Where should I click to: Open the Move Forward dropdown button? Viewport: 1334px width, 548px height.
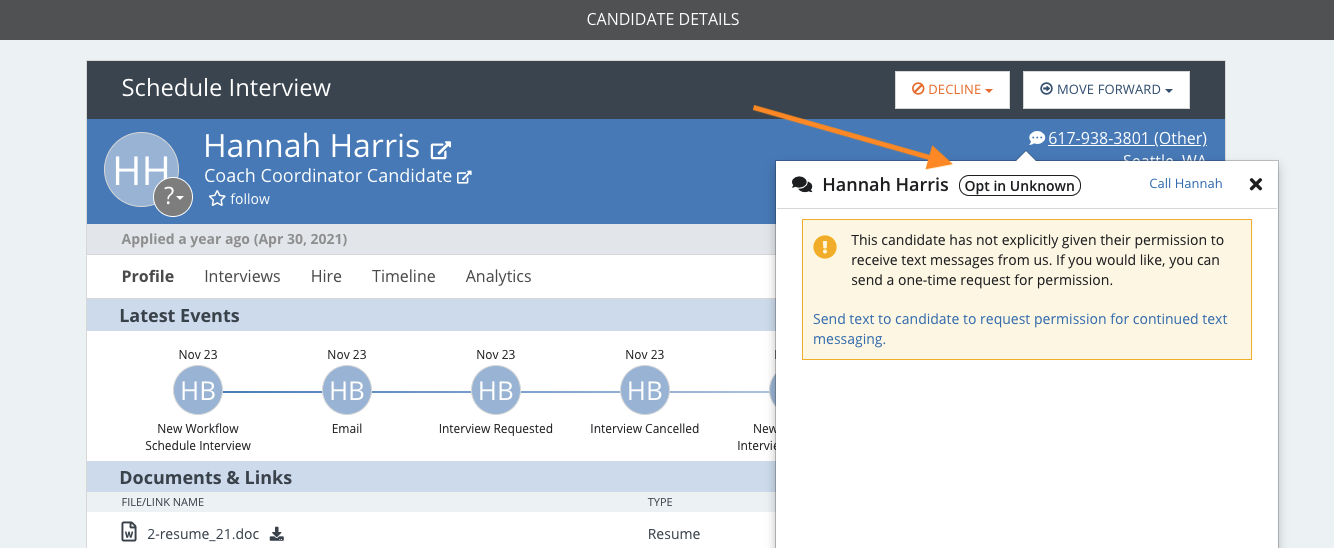point(1106,90)
